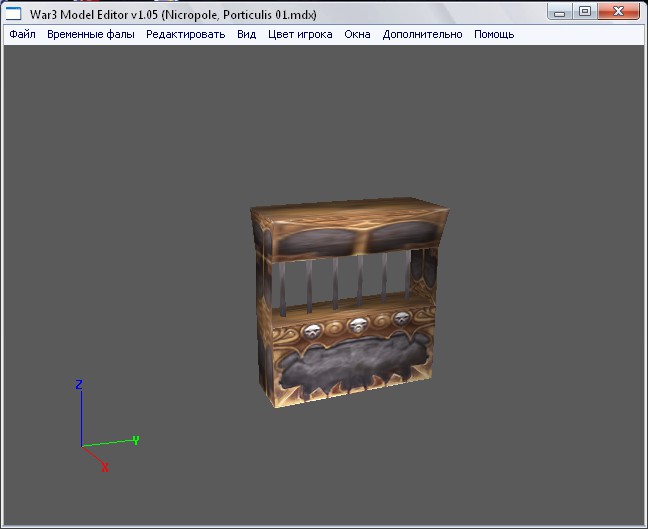Open the Файл menu
648x529 pixels.
point(22,34)
